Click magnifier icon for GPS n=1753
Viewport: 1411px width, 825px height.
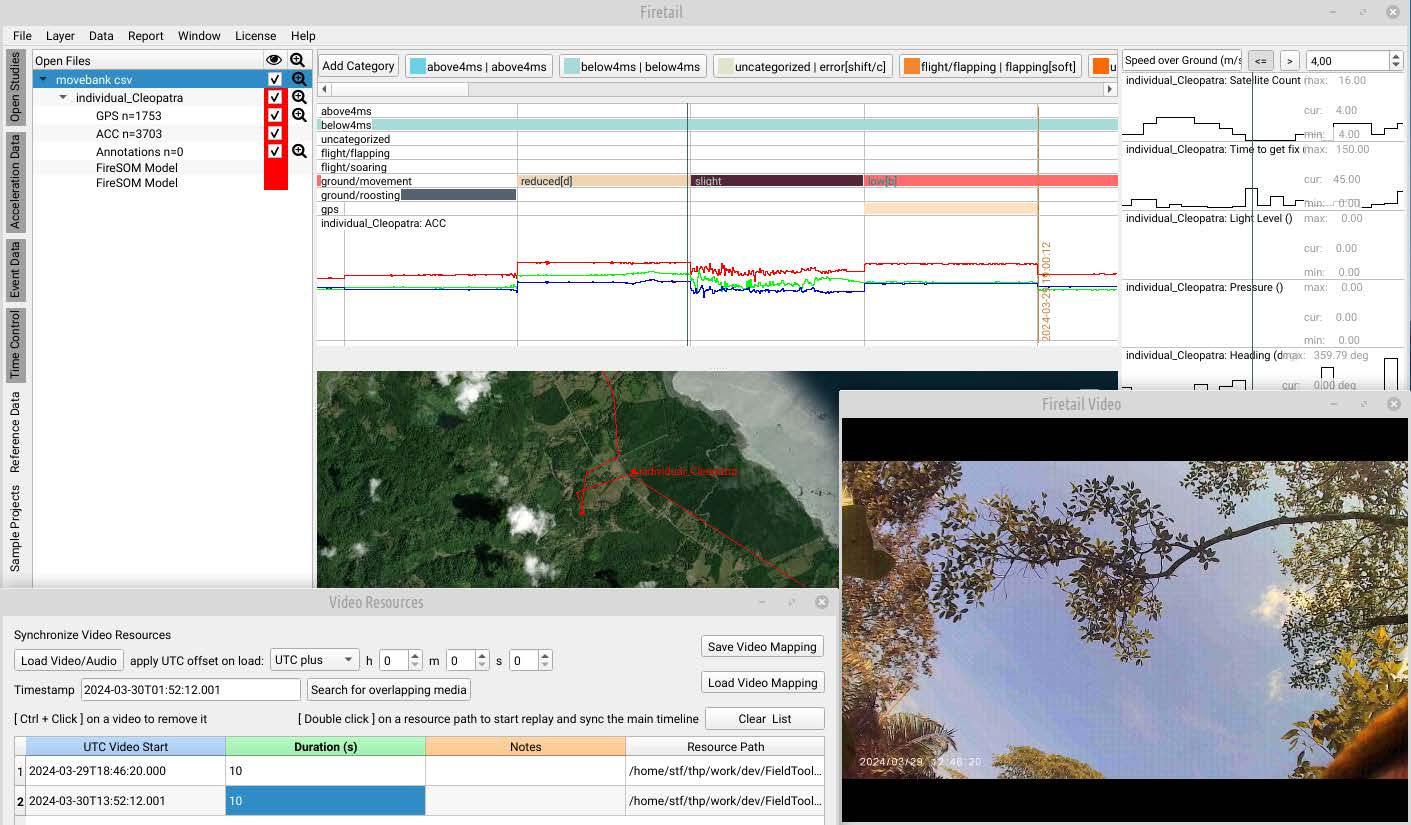[298, 115]
